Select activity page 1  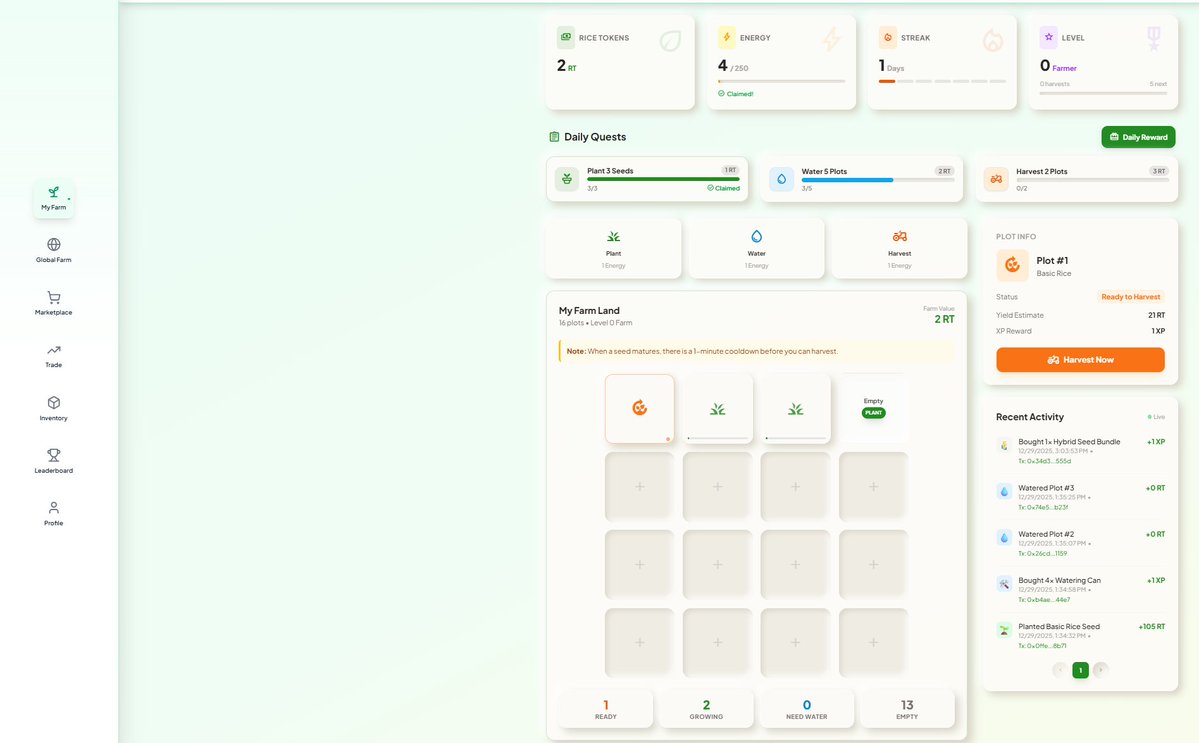coord(1080,670)
